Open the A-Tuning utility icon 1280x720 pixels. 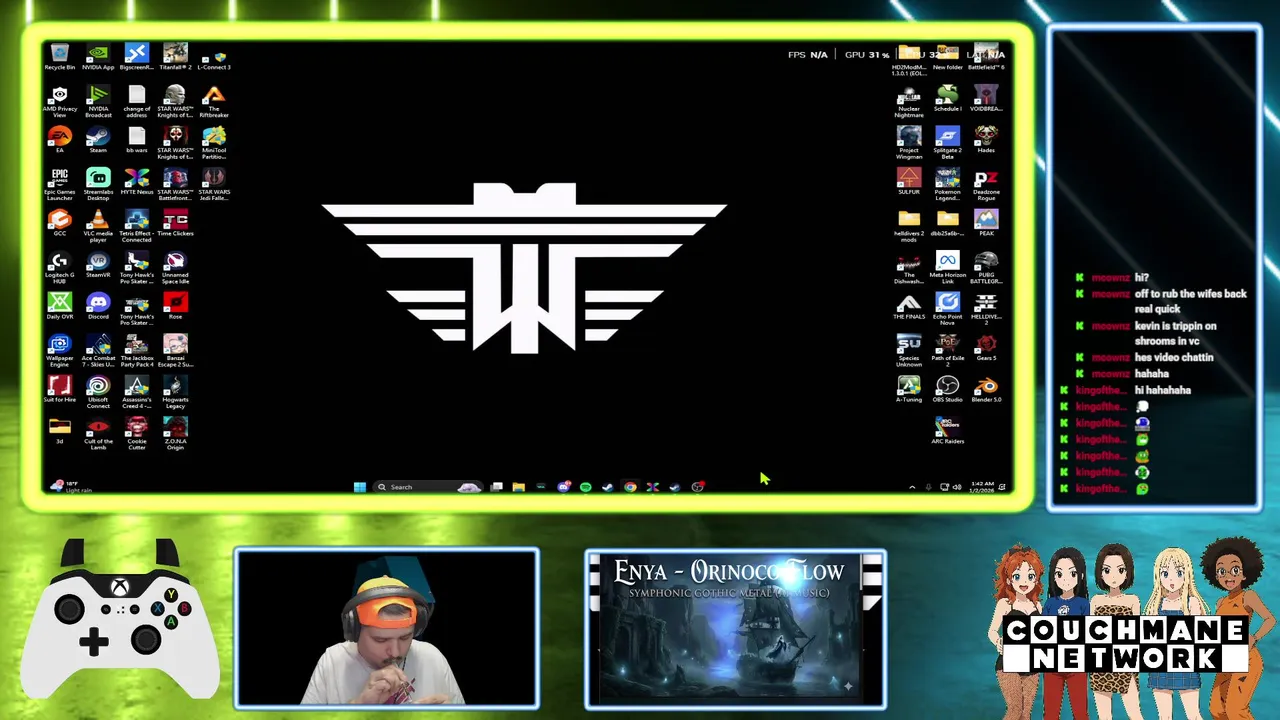coord(909,389)
